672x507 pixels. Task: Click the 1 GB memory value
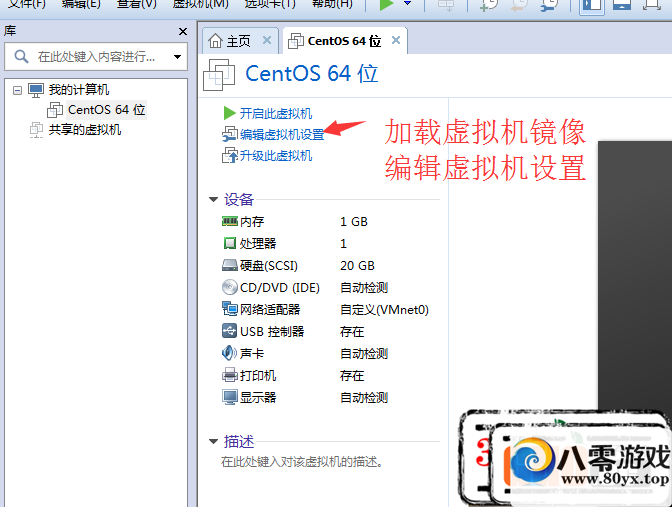[354, 222]
